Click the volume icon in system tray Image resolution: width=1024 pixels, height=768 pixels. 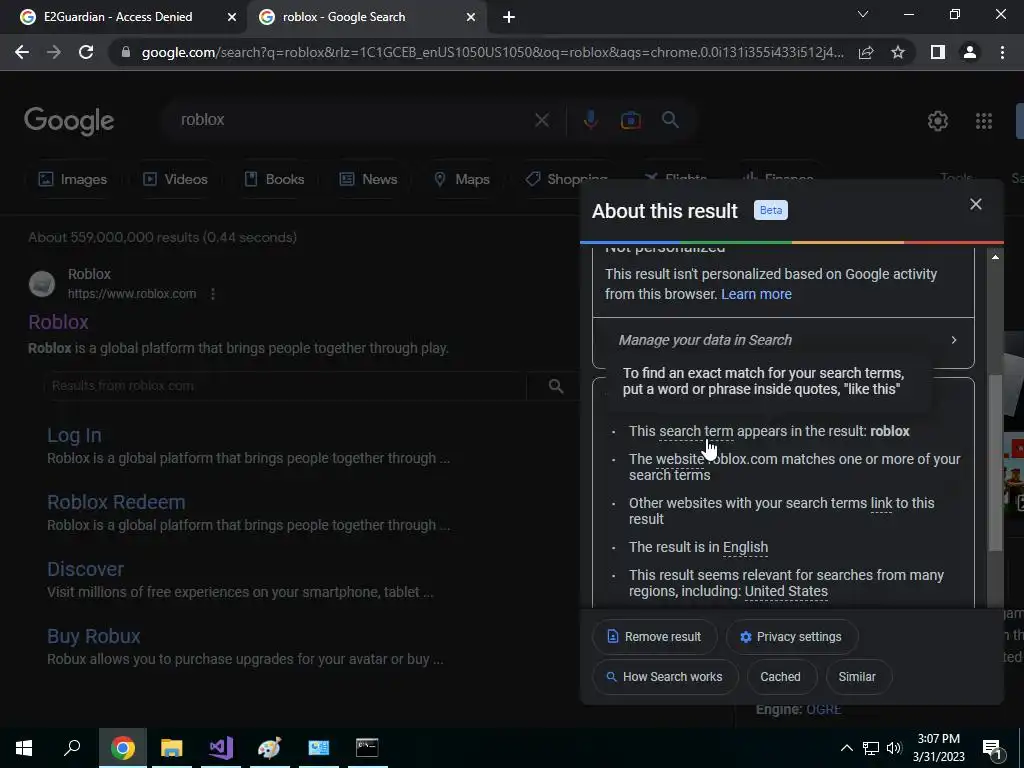pos(894,748)
